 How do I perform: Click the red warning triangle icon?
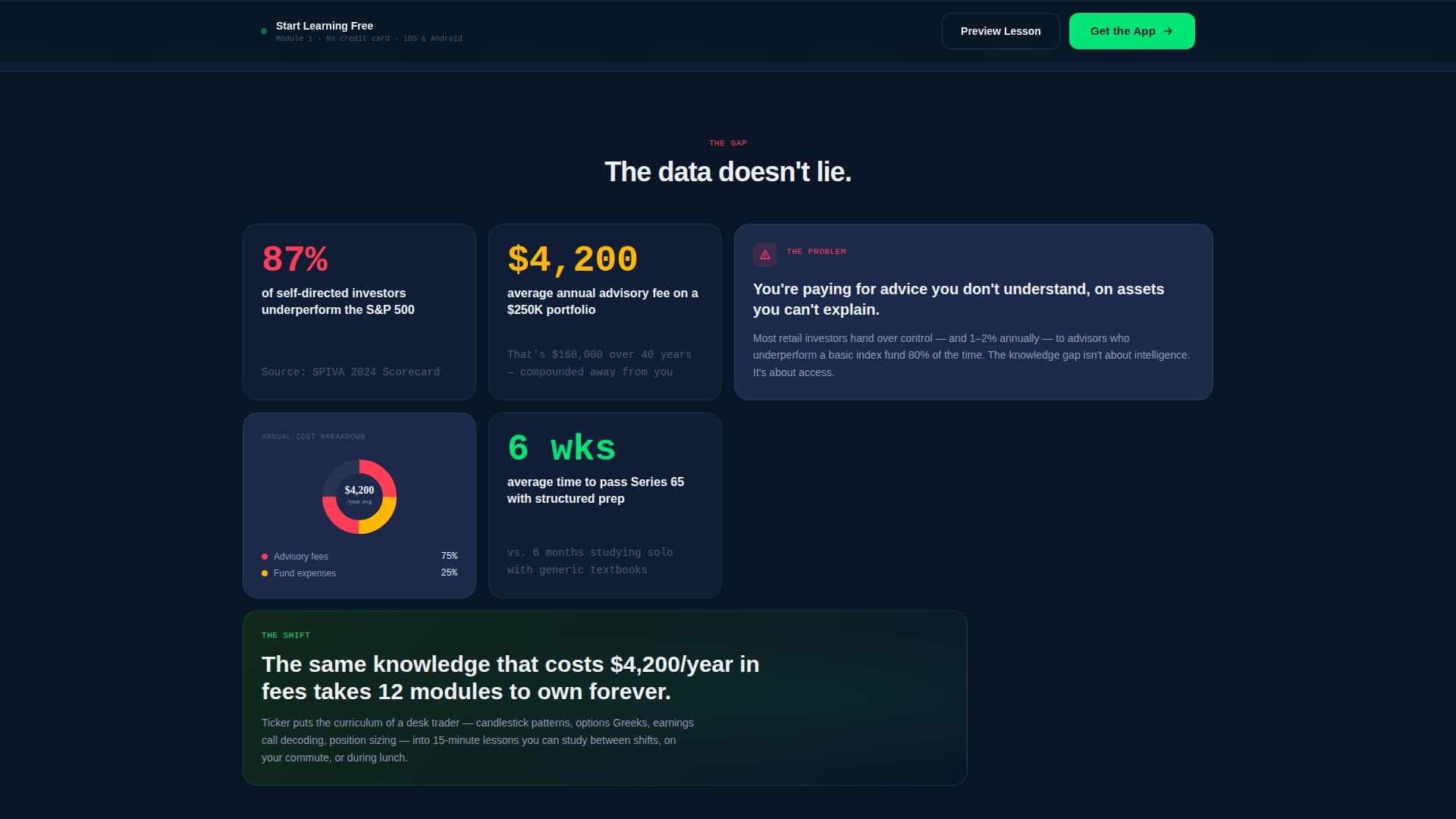(x=765, y=256)
